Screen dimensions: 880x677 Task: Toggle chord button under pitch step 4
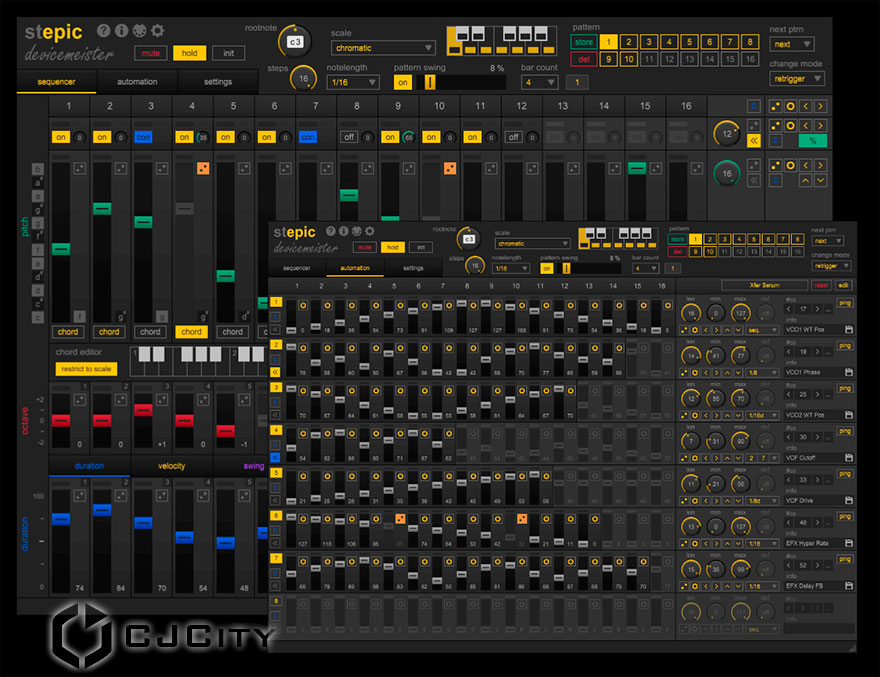(191, 332)
